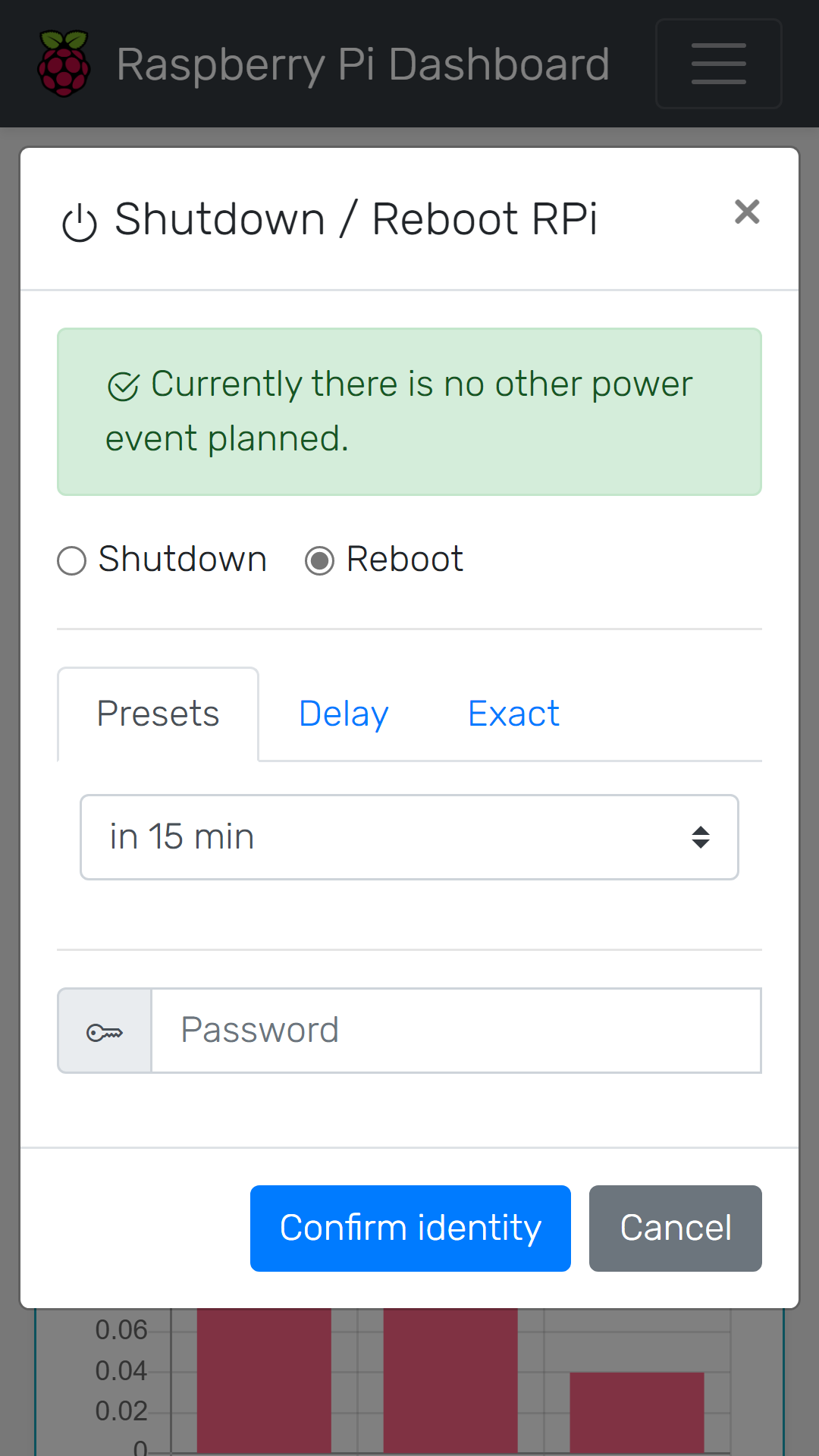Click the Shutdown / Reboot RPi heading

tap(356, 220)
